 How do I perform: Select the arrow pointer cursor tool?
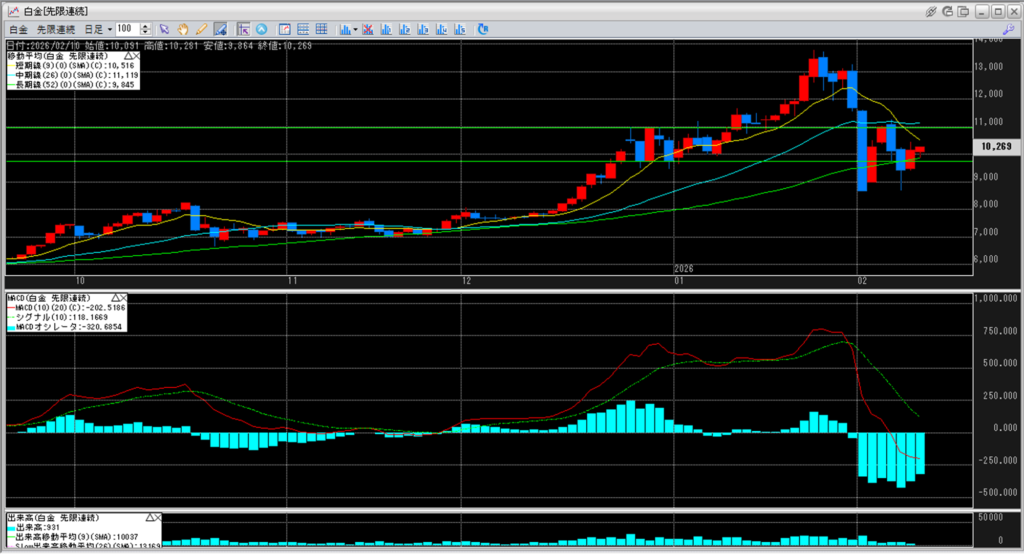pos(165,29)
